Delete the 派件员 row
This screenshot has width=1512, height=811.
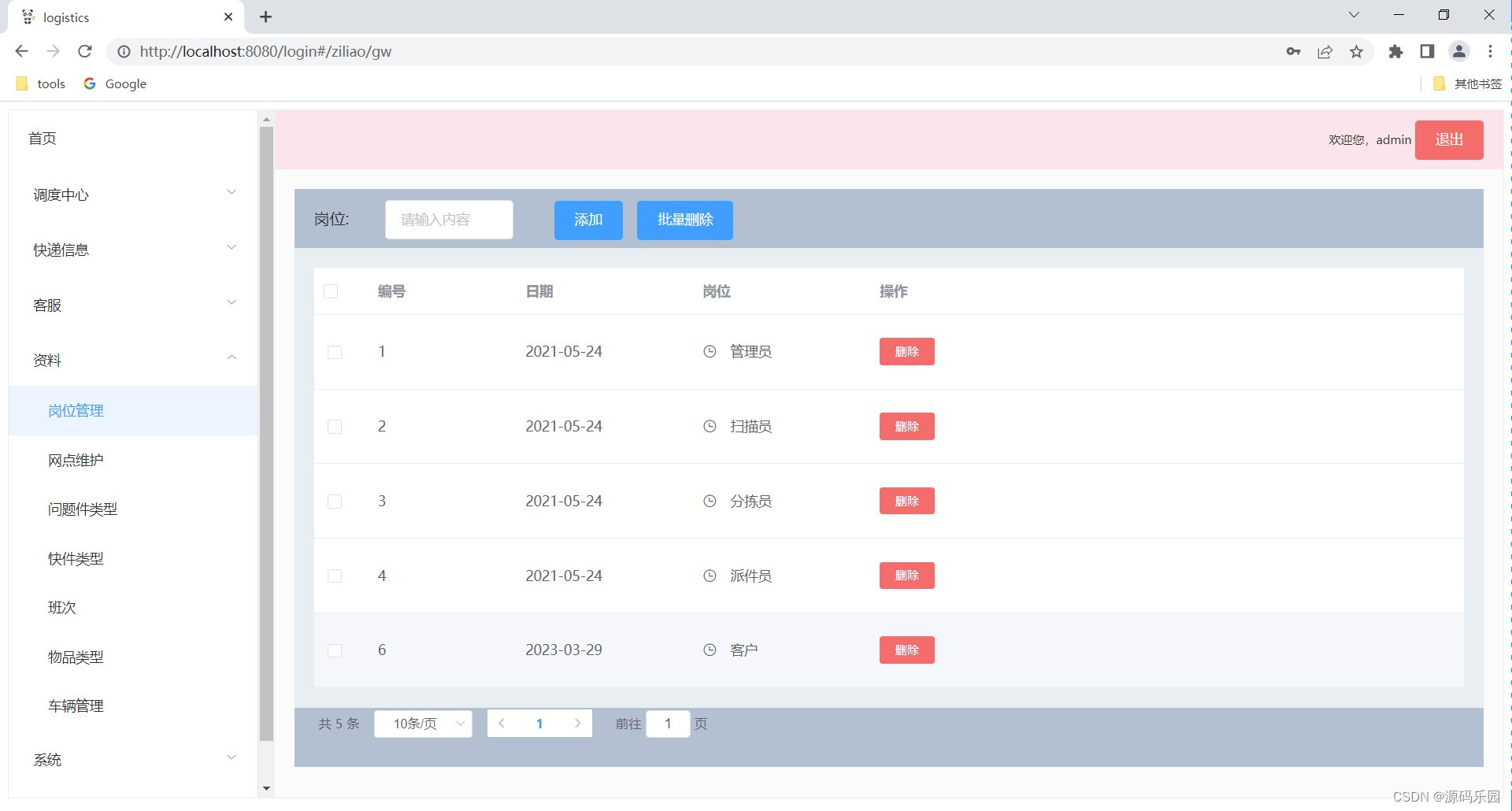coord(907,576)
